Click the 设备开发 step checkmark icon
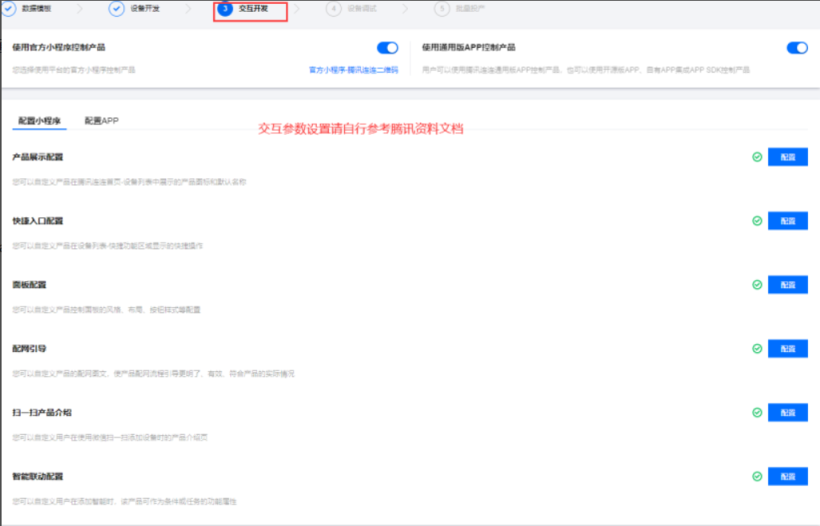 click(x=117, y=9)
